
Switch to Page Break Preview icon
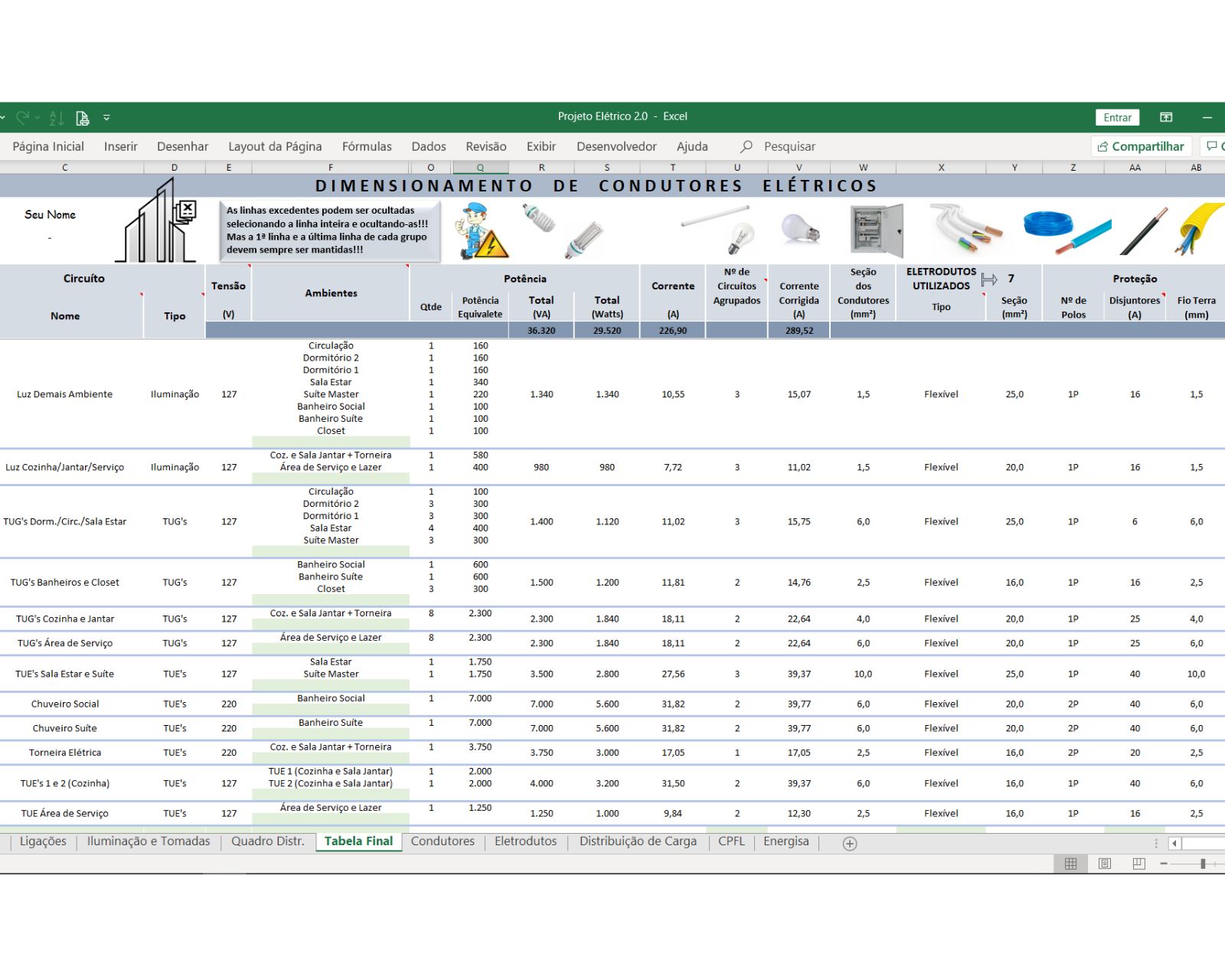[x=1138, y=864]
